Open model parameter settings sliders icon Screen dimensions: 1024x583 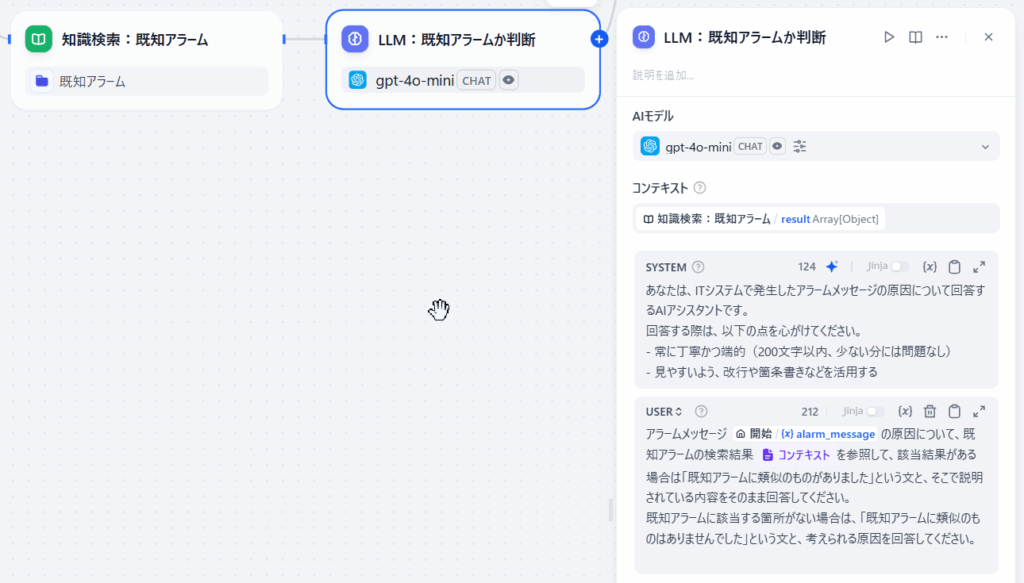[x=800, y=146]
